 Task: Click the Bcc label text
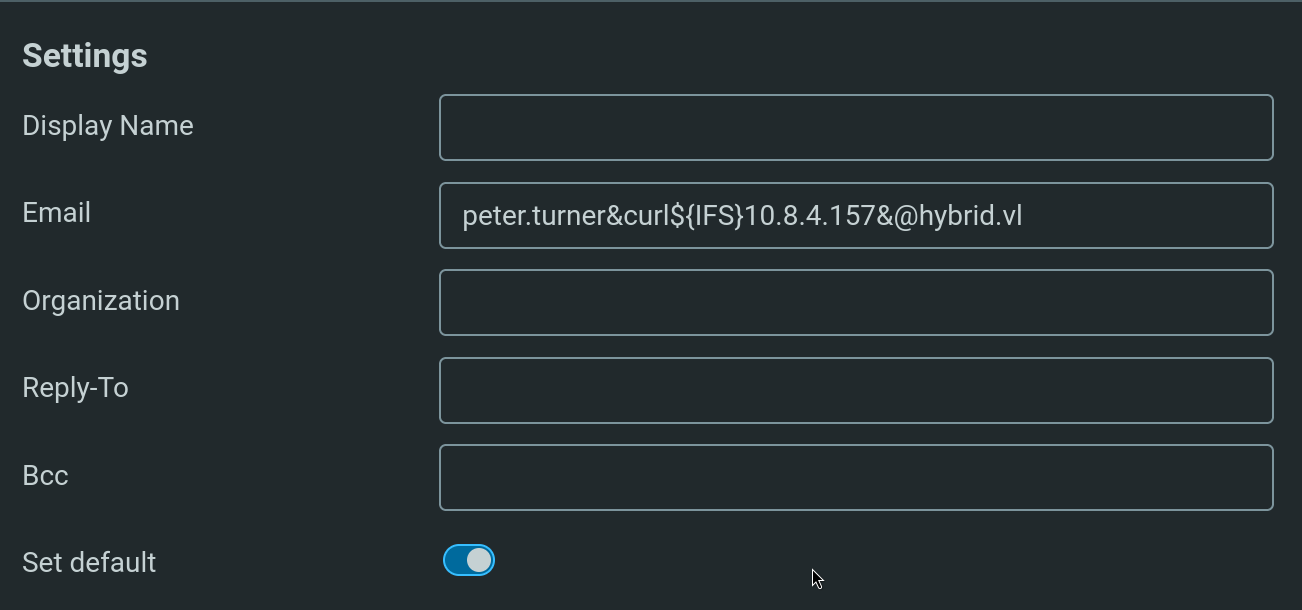coord(46,476)
